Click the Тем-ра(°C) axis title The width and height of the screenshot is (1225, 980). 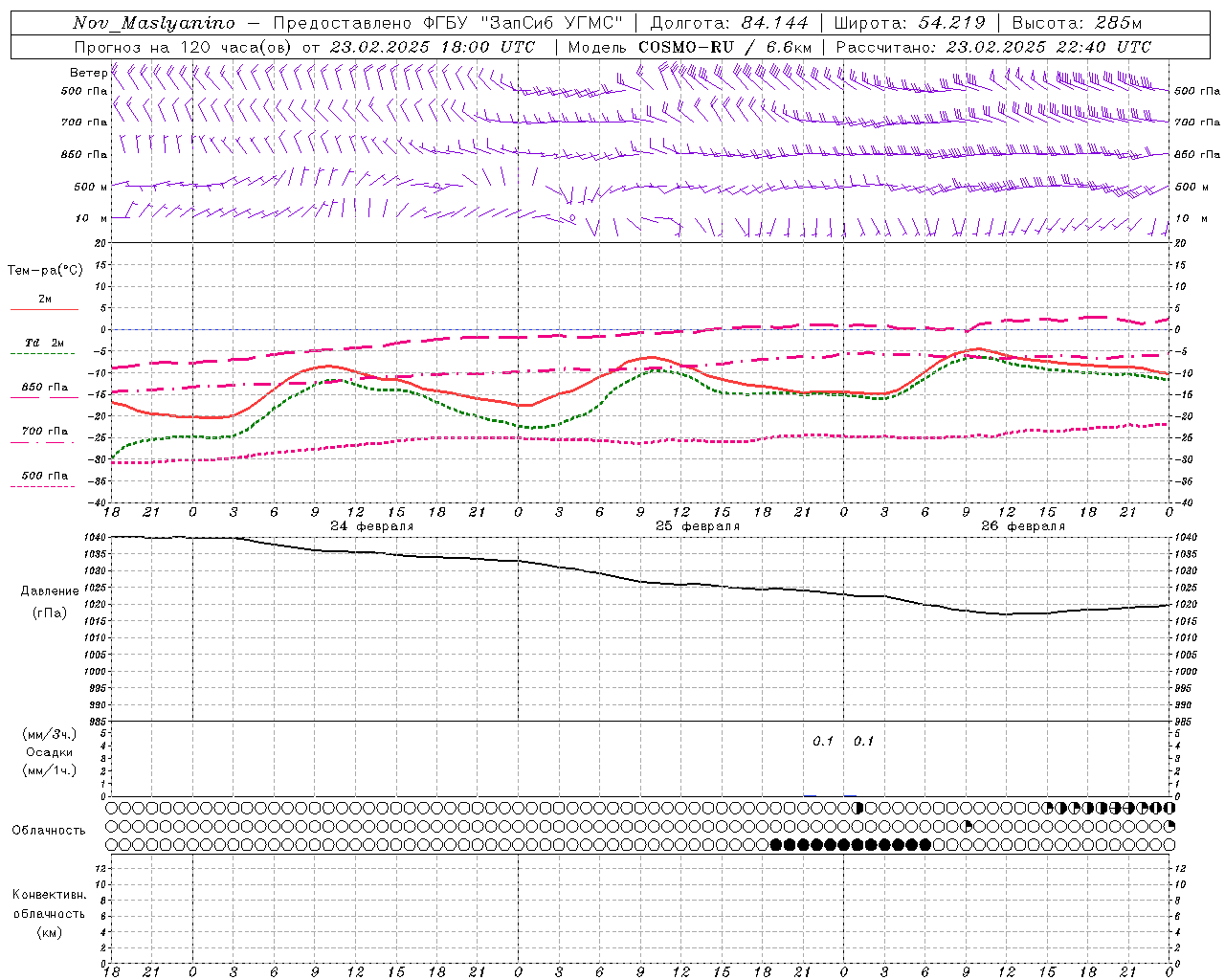point(45,271)
